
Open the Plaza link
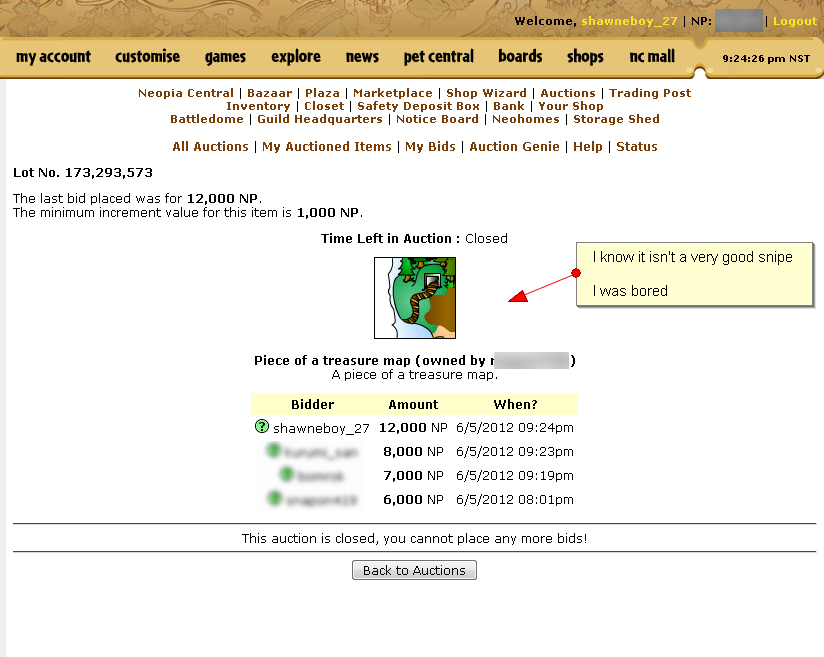(x=323, y=93)
